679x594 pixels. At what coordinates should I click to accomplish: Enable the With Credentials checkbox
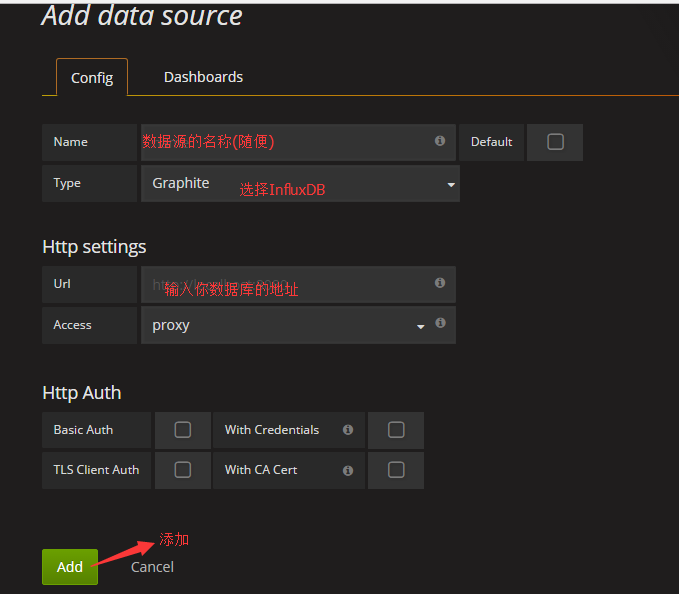[396, 430]
